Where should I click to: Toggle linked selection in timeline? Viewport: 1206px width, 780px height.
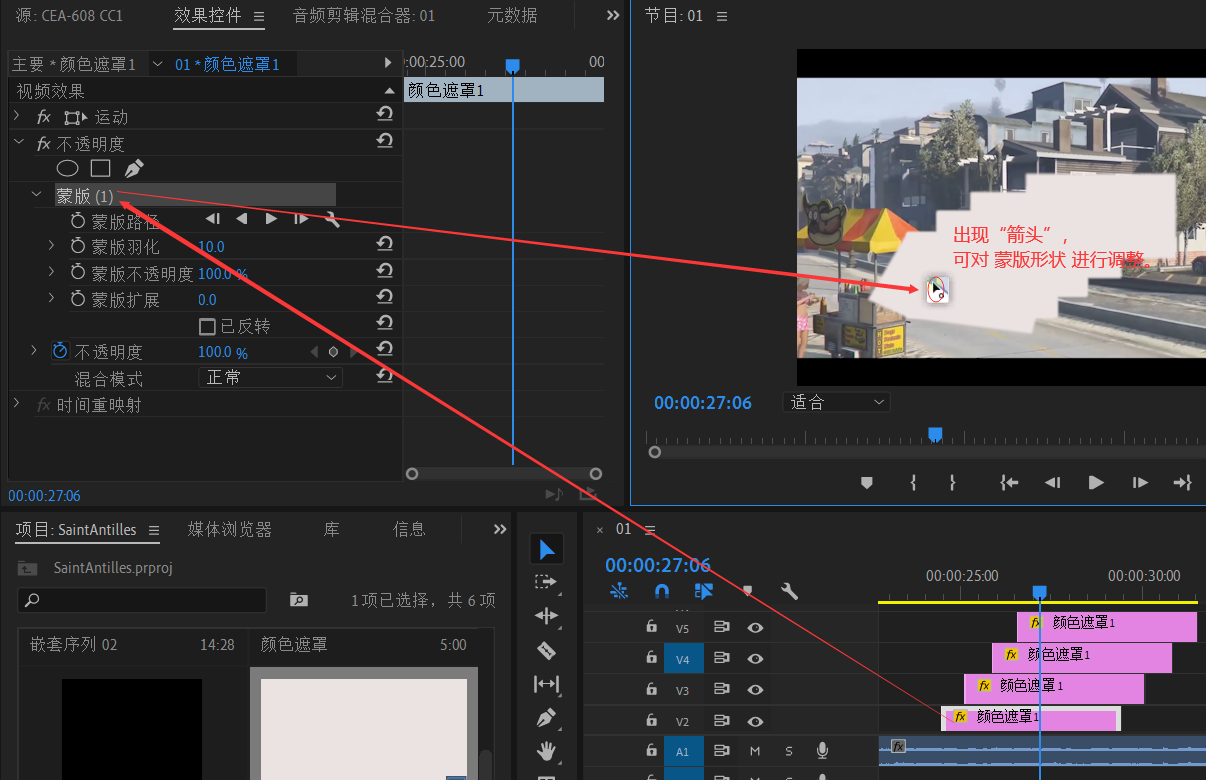point(704,591)
